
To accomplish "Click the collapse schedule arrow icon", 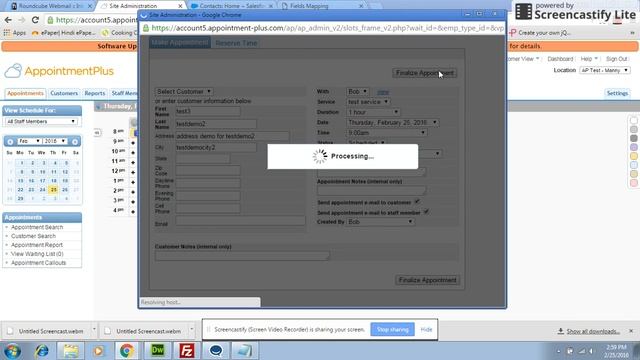I will point(97,132).
